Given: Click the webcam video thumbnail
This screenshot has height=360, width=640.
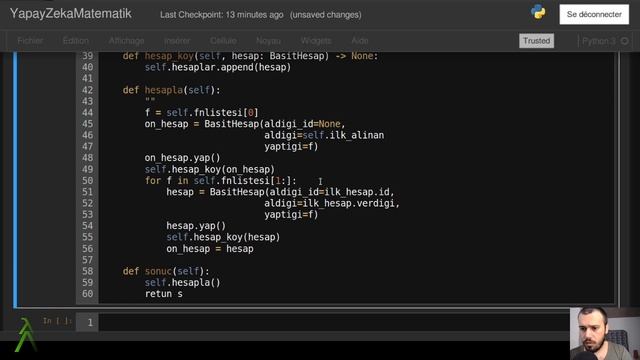Looking at the screenshot, I should [605, 333].
